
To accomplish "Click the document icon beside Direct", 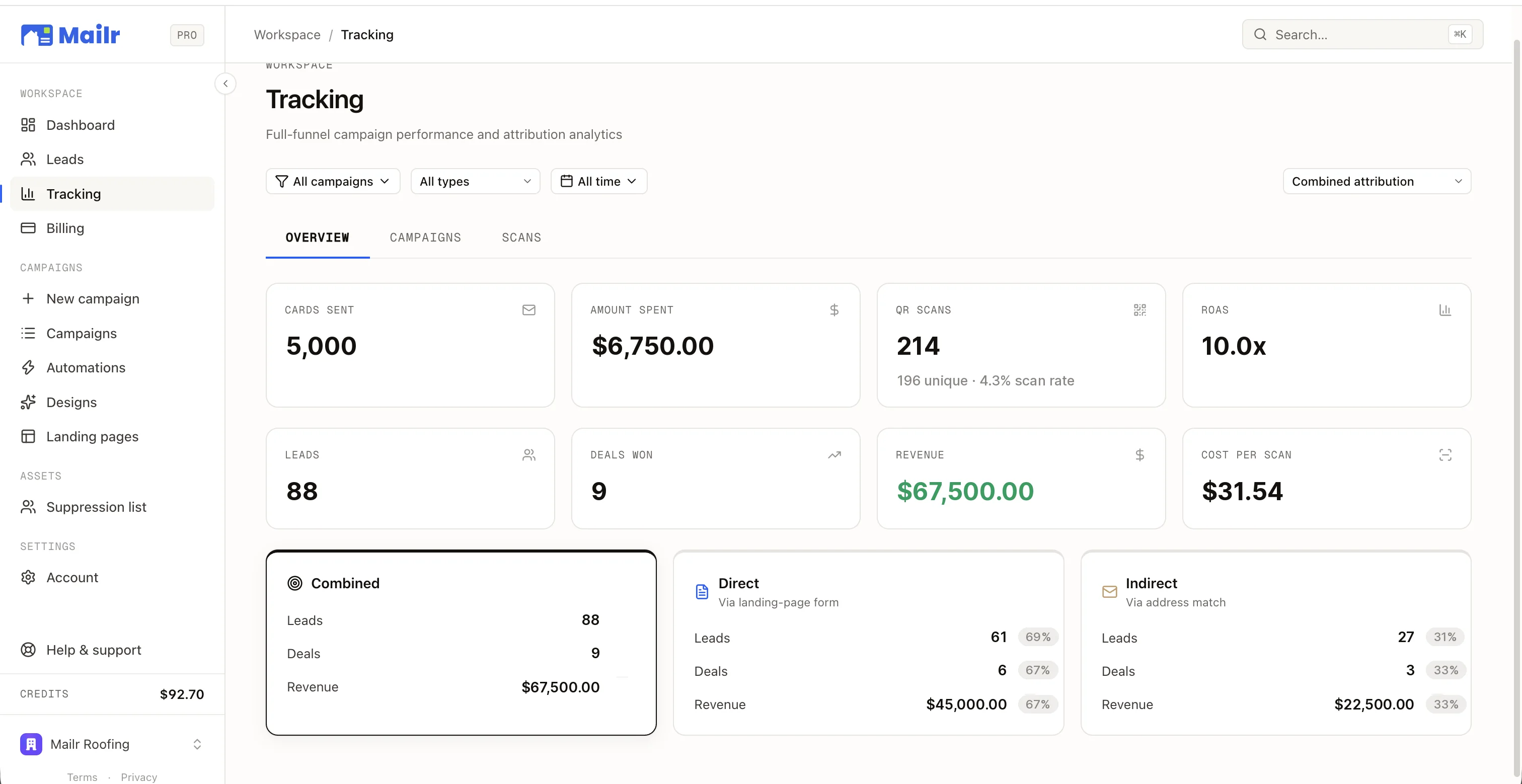I will [x=702, y=591].
